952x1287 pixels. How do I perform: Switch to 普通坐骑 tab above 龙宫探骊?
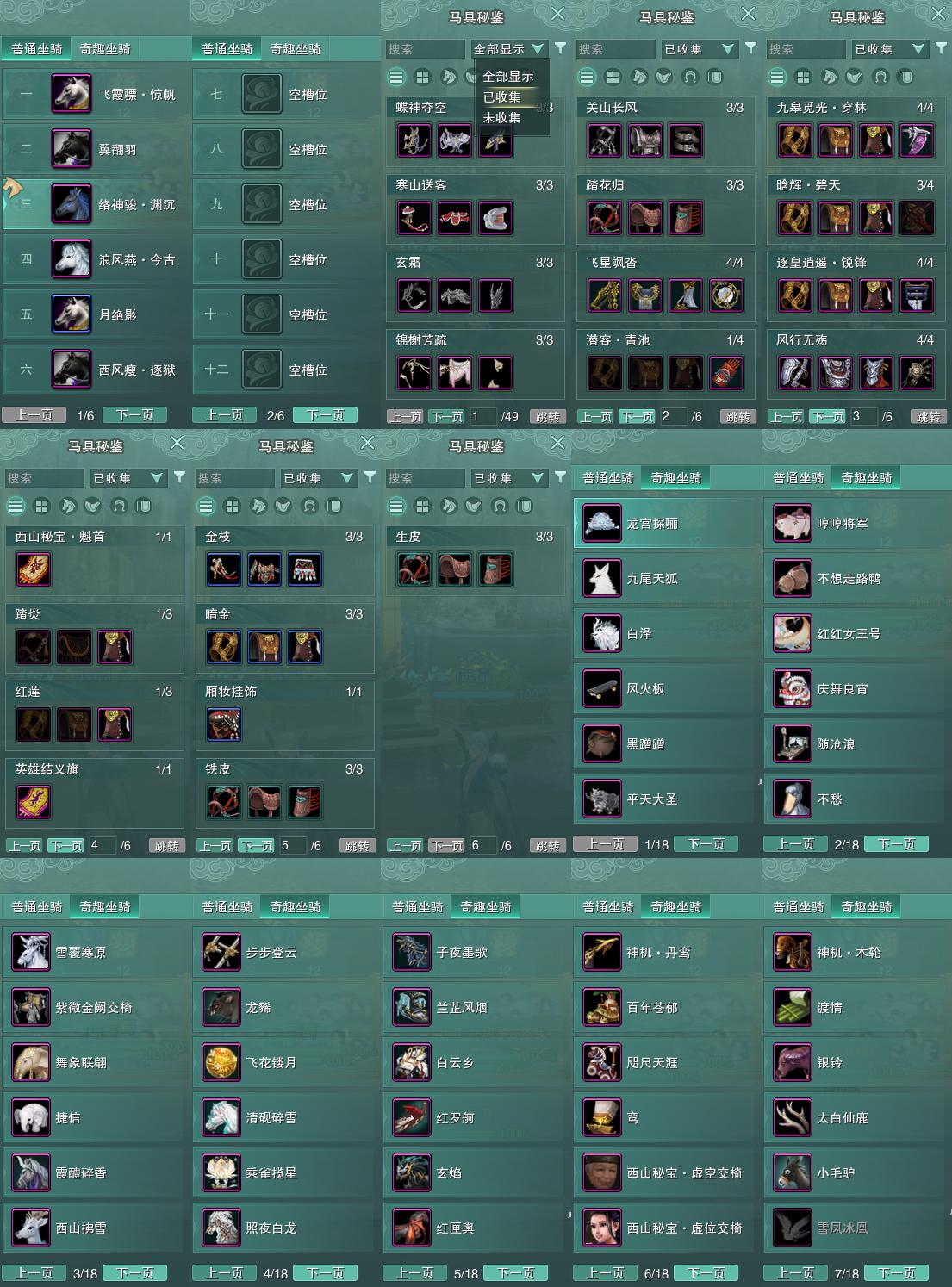pos(608,478)
